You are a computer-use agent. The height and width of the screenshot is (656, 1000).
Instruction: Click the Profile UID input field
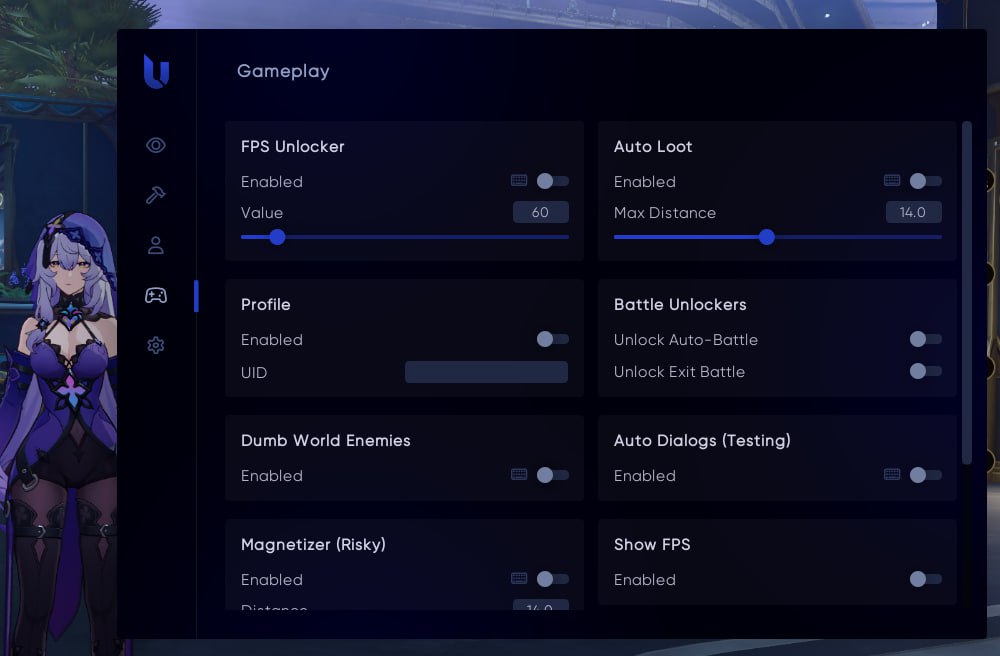pos(486,372)
